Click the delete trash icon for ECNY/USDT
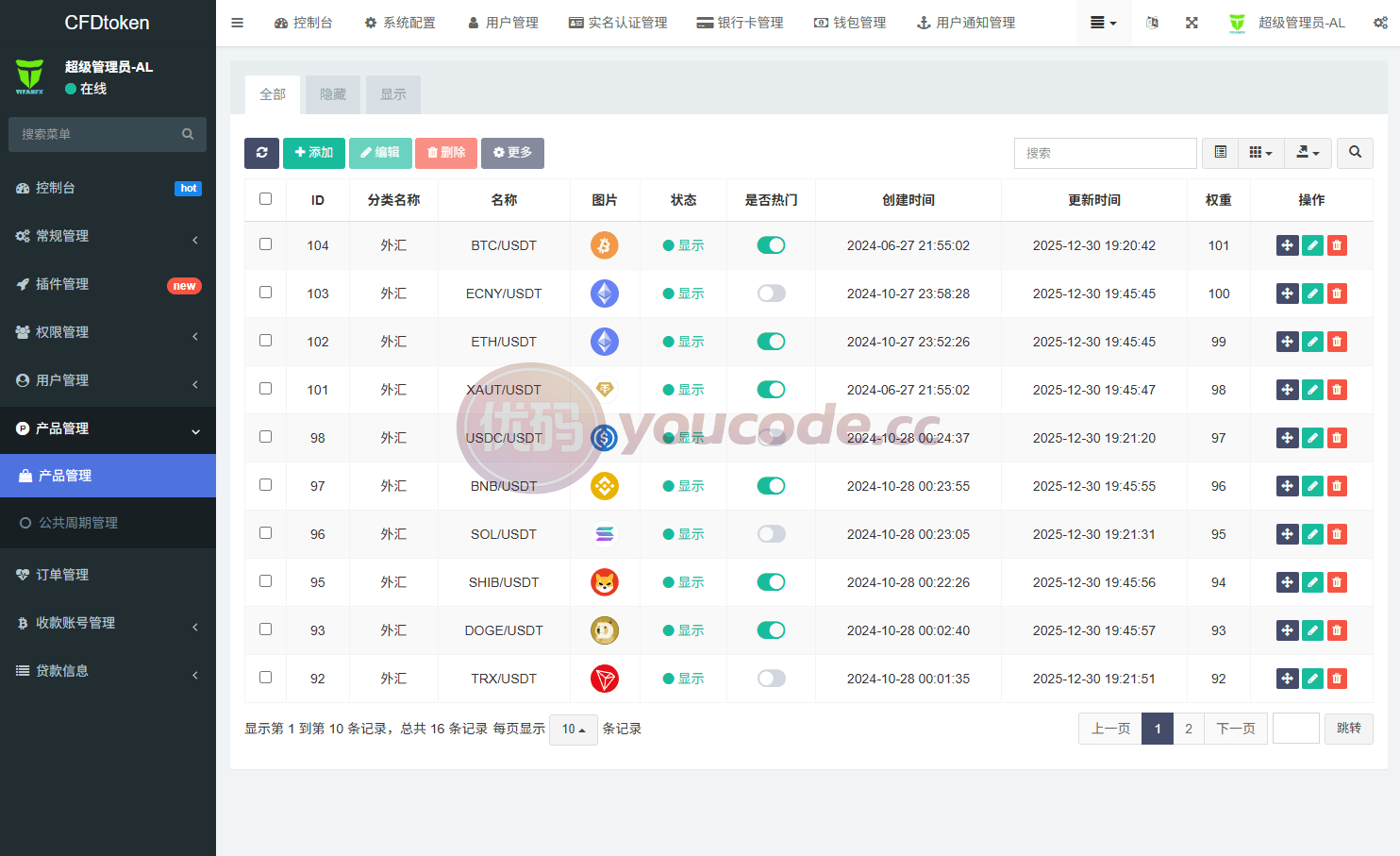 [1337, 294]
